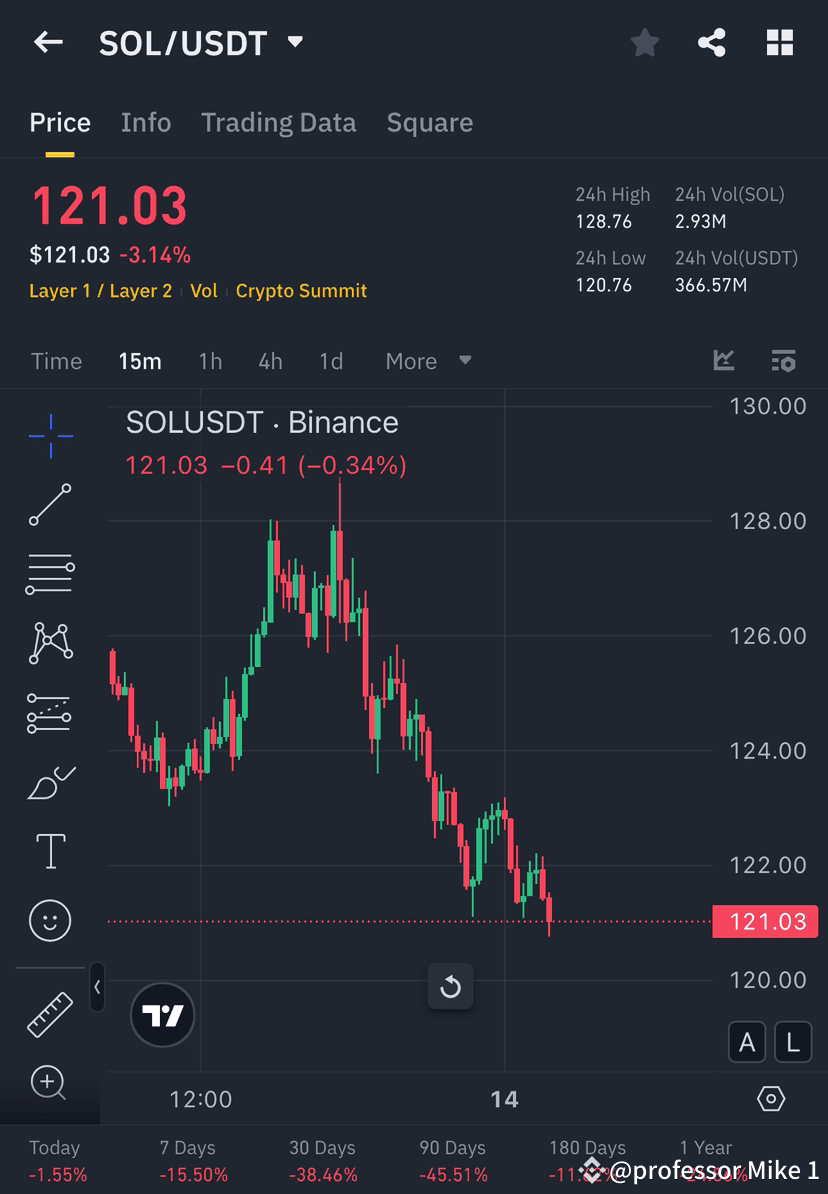Select the XABCD pattern tool

(50, 643)
